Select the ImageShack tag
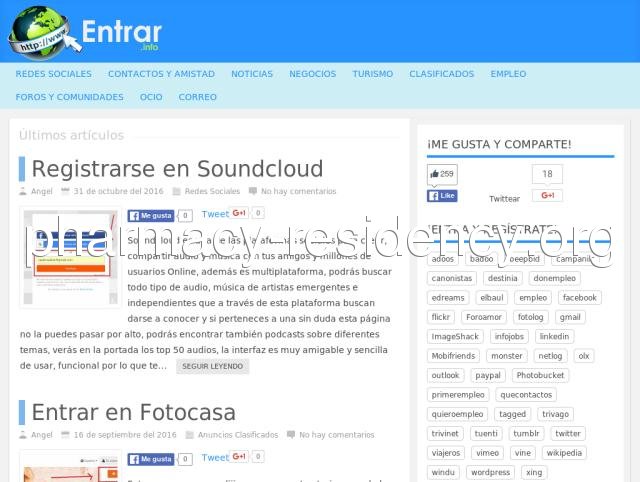Screen dimensions: 640x482 (x=455, y=337)
